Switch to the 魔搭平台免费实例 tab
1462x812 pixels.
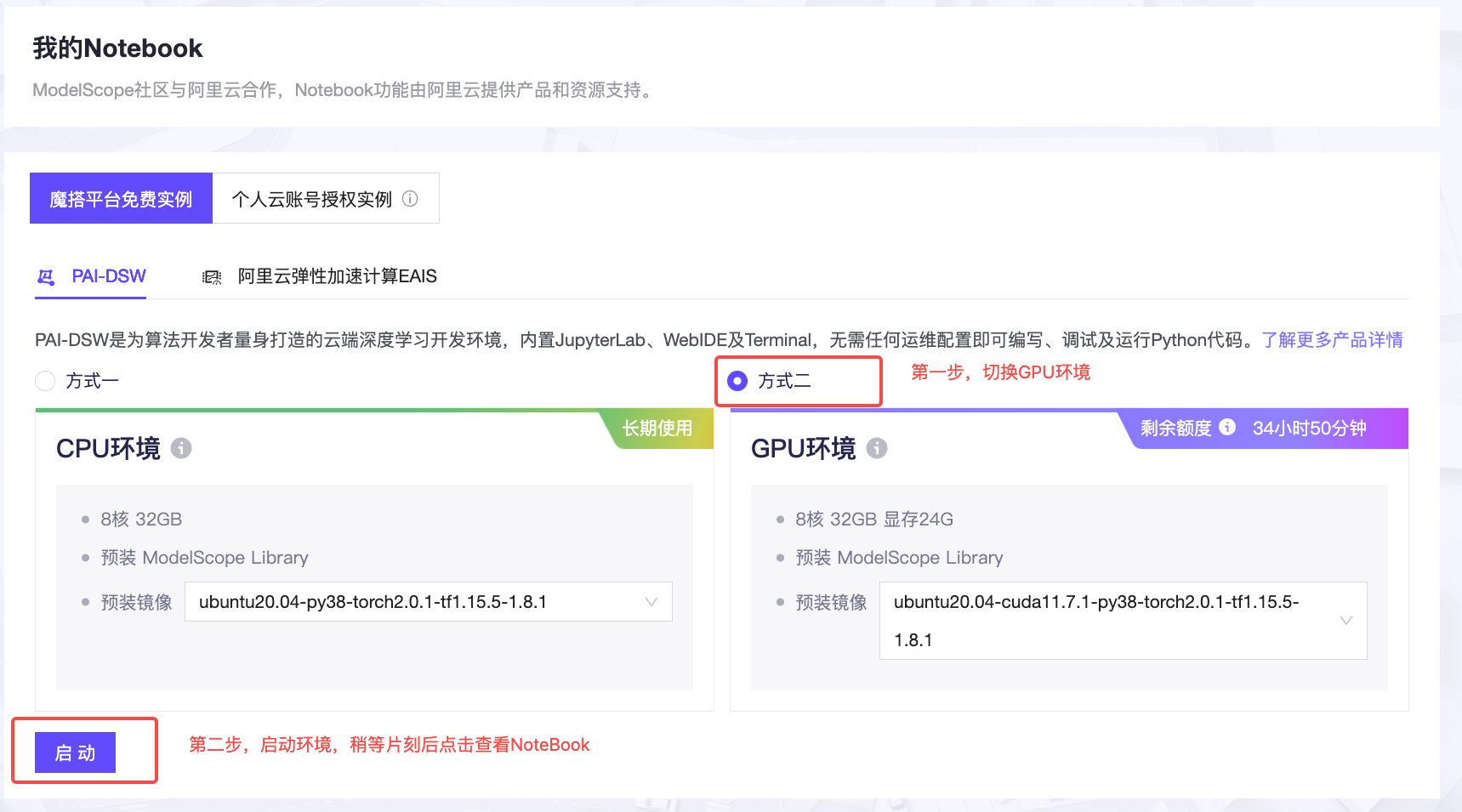coord(121,199)
